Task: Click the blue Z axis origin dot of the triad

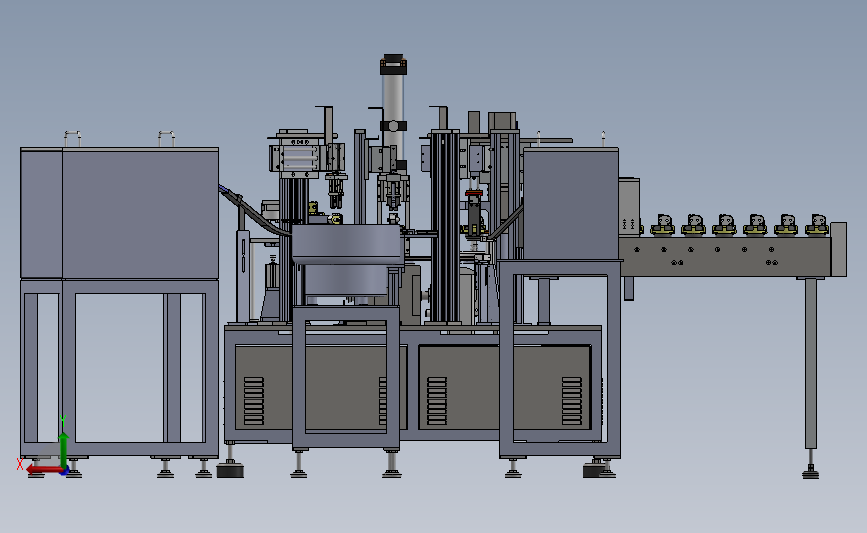Action: pyautogui.click(x=64, y=471)
